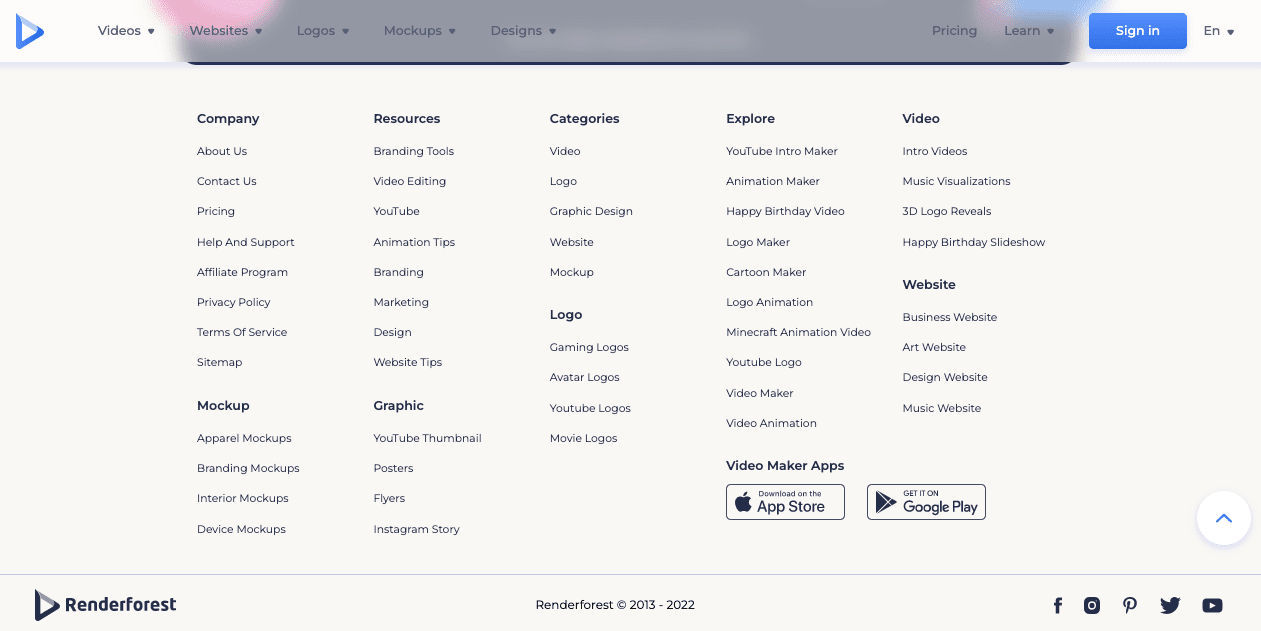The height and width of the screenshot is (631, 1261).
Task: Open the Design Website link
Action: point(945,377)
